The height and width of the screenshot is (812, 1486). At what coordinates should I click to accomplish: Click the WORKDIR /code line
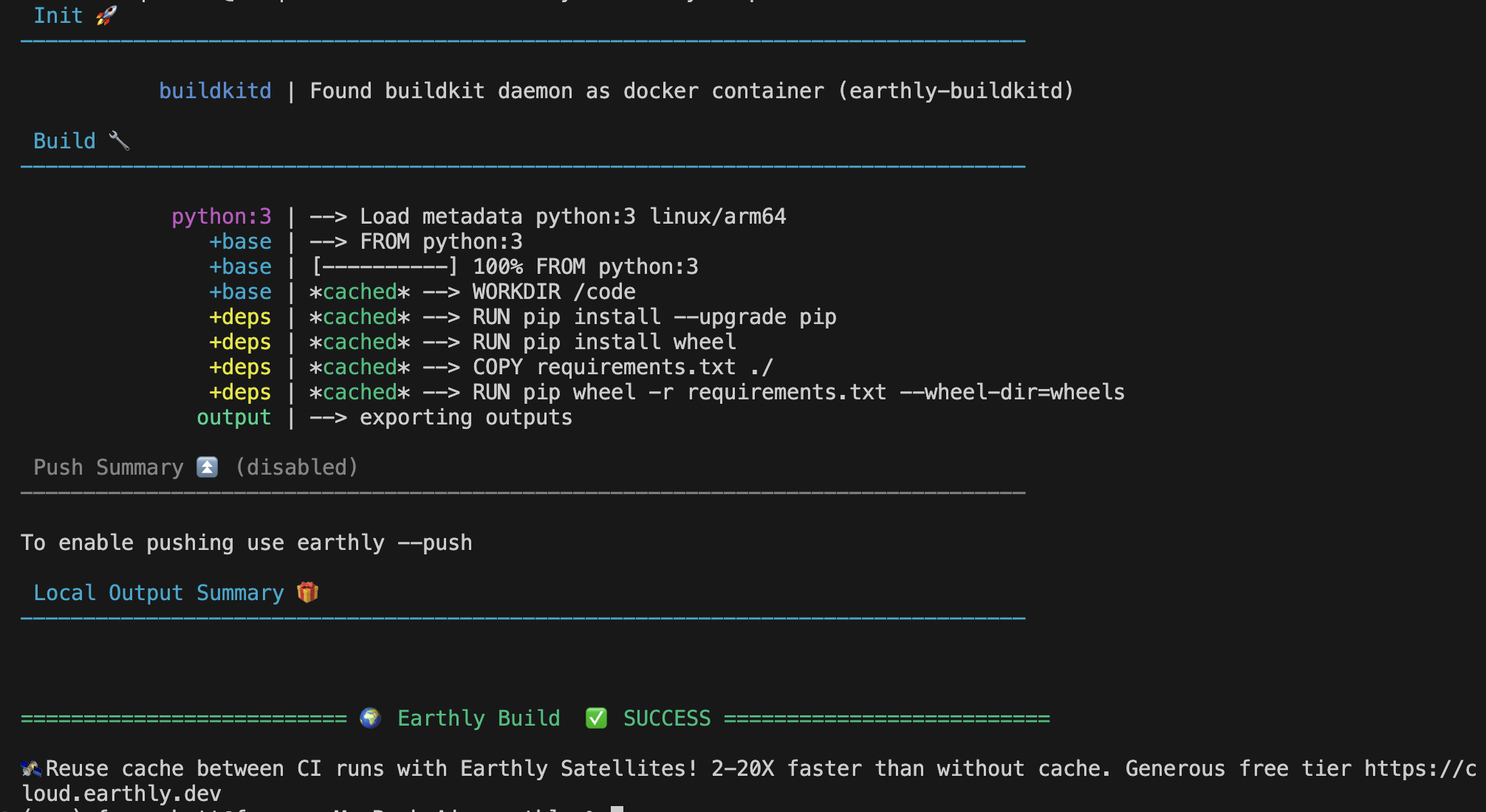click(x=554, y=292)
